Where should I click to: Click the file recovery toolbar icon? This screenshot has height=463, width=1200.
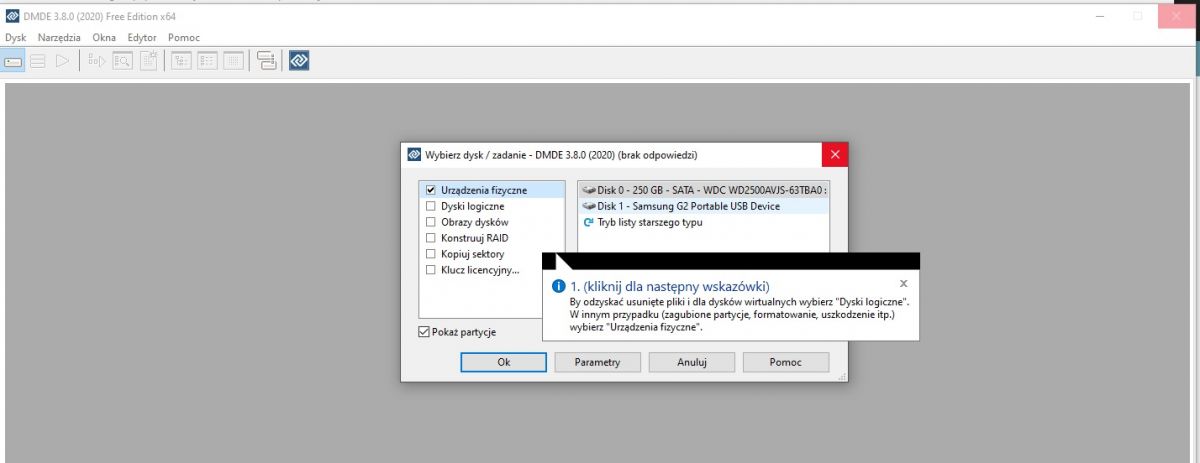coord(97,61)
